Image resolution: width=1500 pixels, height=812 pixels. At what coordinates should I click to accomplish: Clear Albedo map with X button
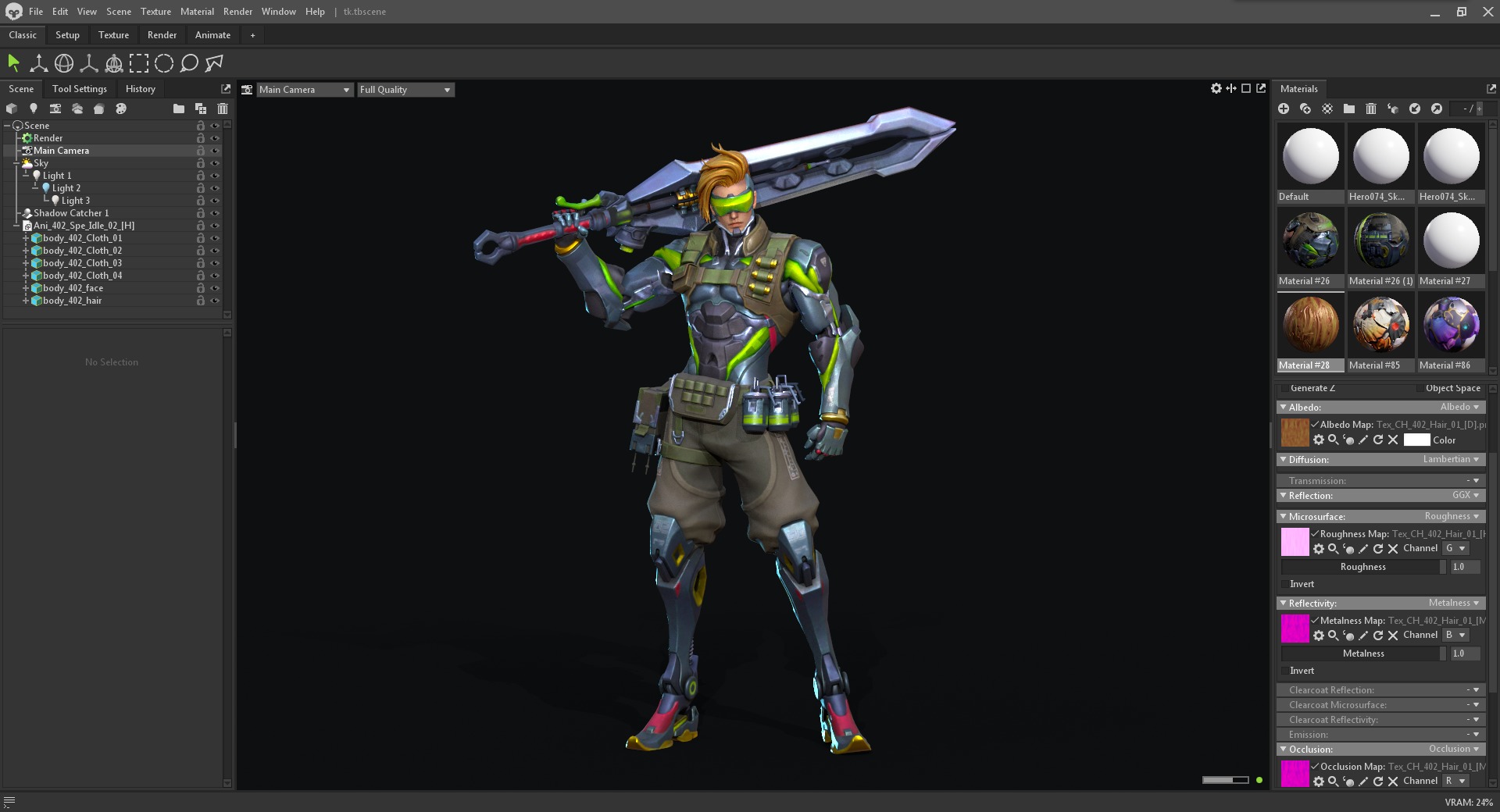click(x=1393, y=440)
